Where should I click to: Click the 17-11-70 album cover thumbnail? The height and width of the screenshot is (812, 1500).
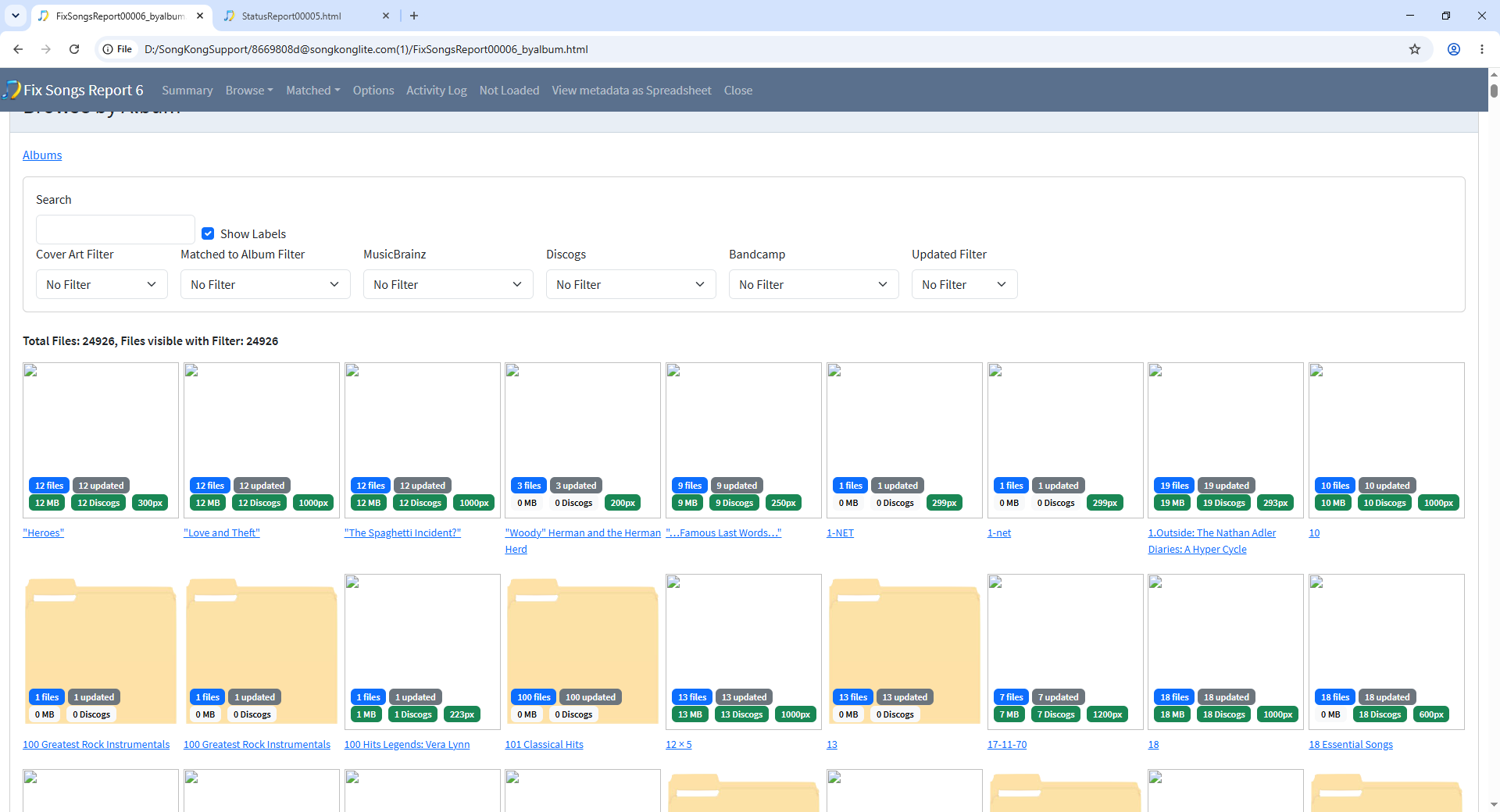tap(1066, 652)
